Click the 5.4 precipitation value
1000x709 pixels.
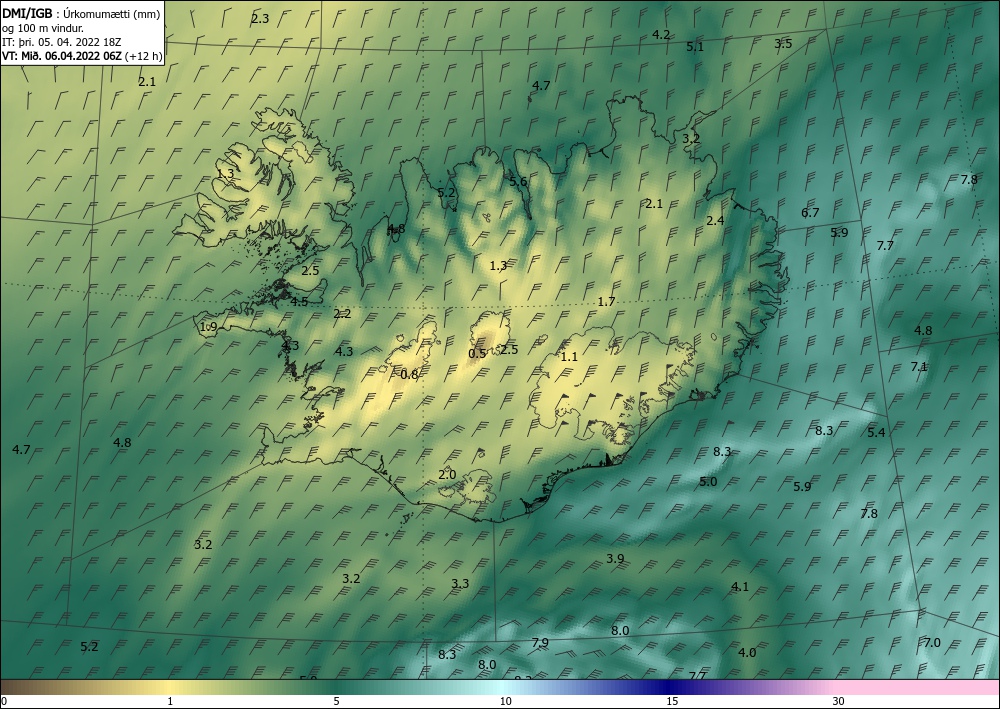point(876,432)
